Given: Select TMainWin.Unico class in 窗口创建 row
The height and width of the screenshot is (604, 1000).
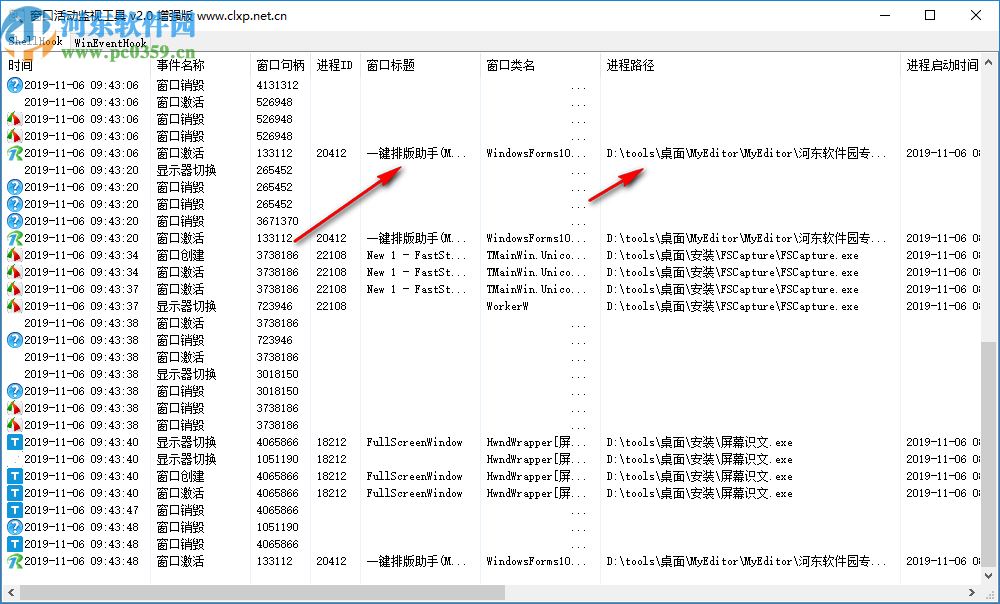Looking at the screenshot, I should tap(536, 255).
